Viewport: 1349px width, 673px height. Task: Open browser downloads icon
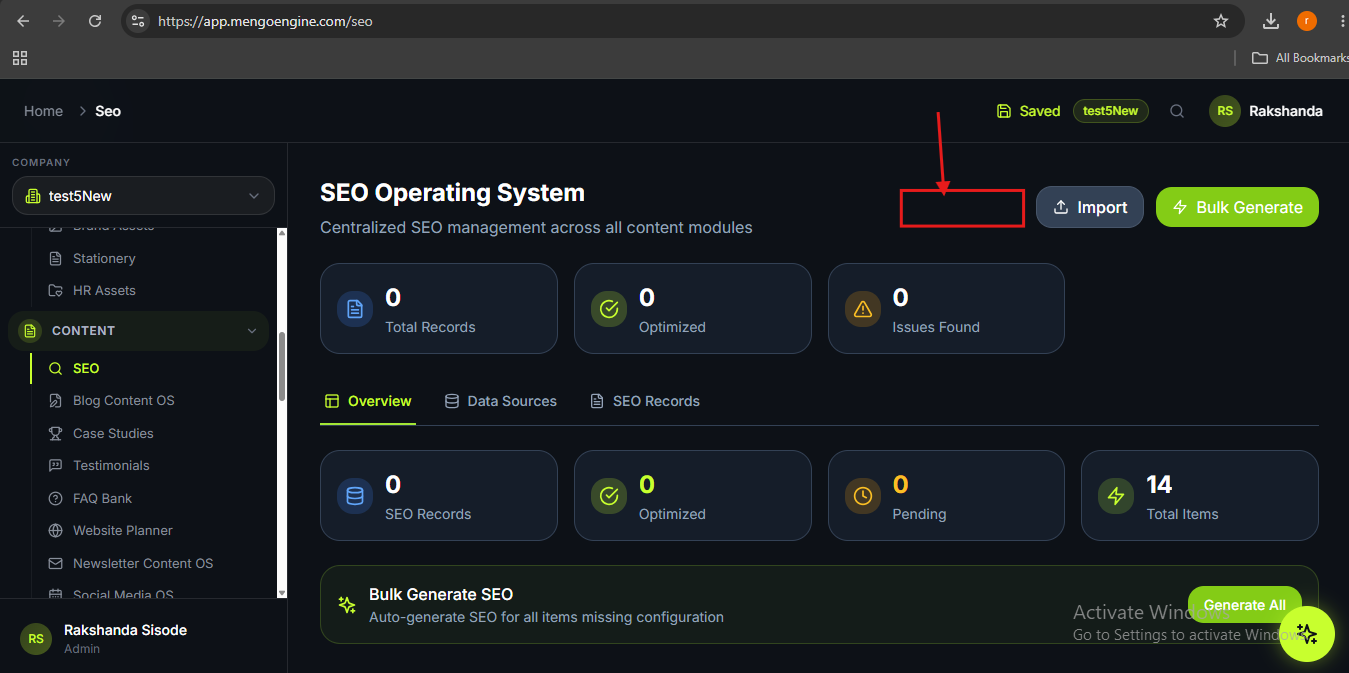coord(1271,20)
